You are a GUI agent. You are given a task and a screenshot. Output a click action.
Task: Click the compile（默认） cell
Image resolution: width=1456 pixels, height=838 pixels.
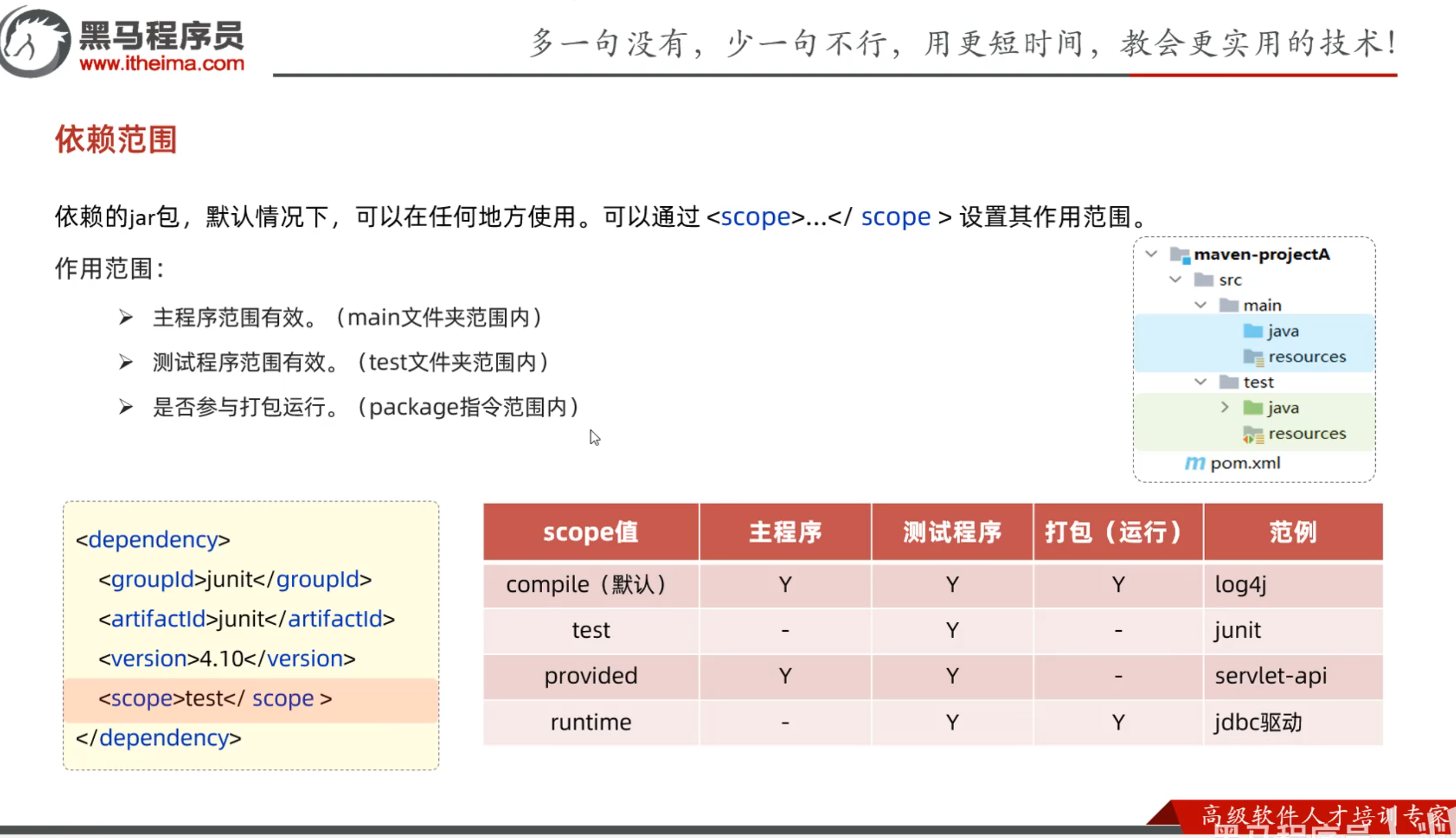tap(591, 585)
